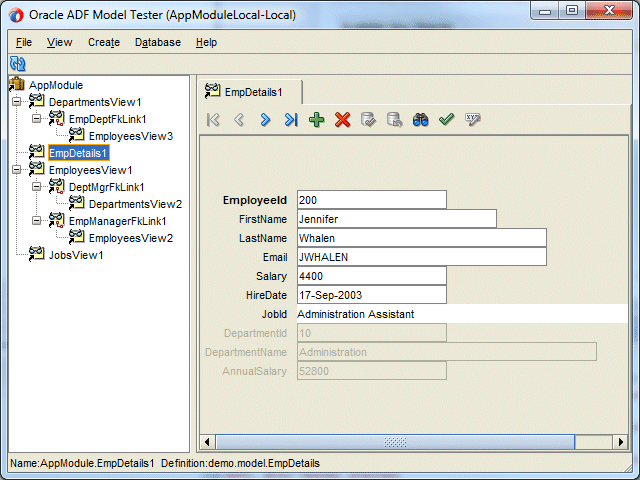Open the View menu
The height and width of the screenshot is (480, 640).
[59, 42]
